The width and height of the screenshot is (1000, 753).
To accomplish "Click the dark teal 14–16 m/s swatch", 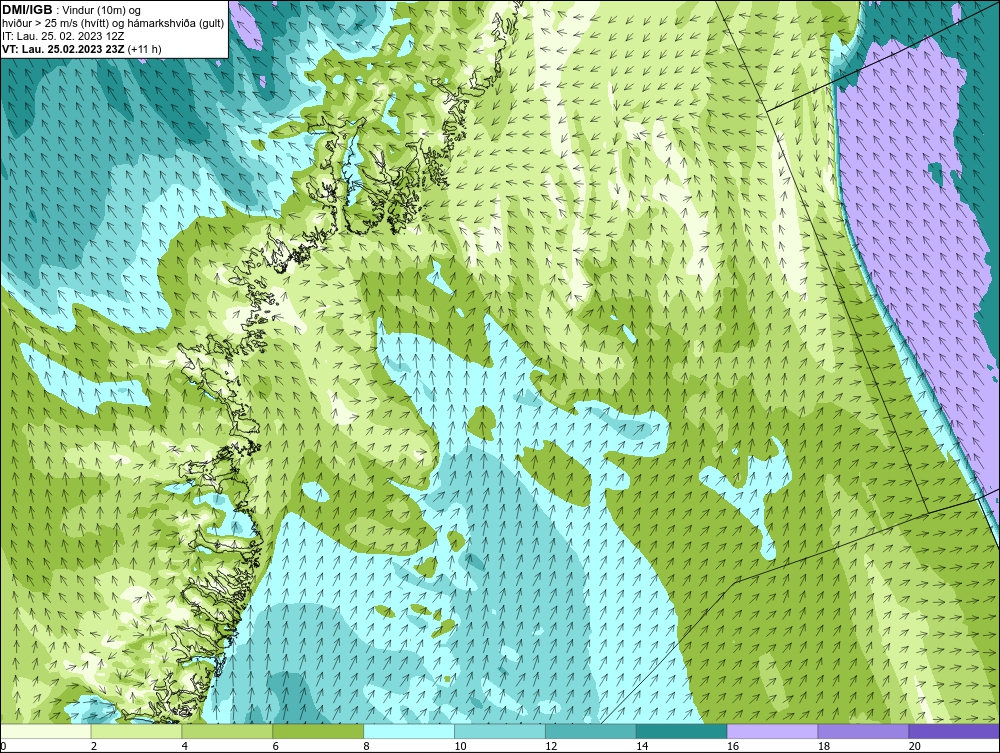I will coord(682,731).
